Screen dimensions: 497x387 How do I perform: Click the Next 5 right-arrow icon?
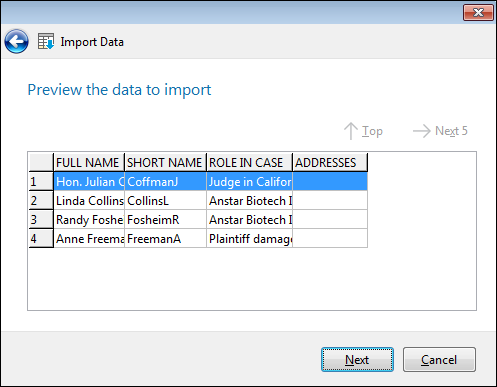tap(422, 131)
